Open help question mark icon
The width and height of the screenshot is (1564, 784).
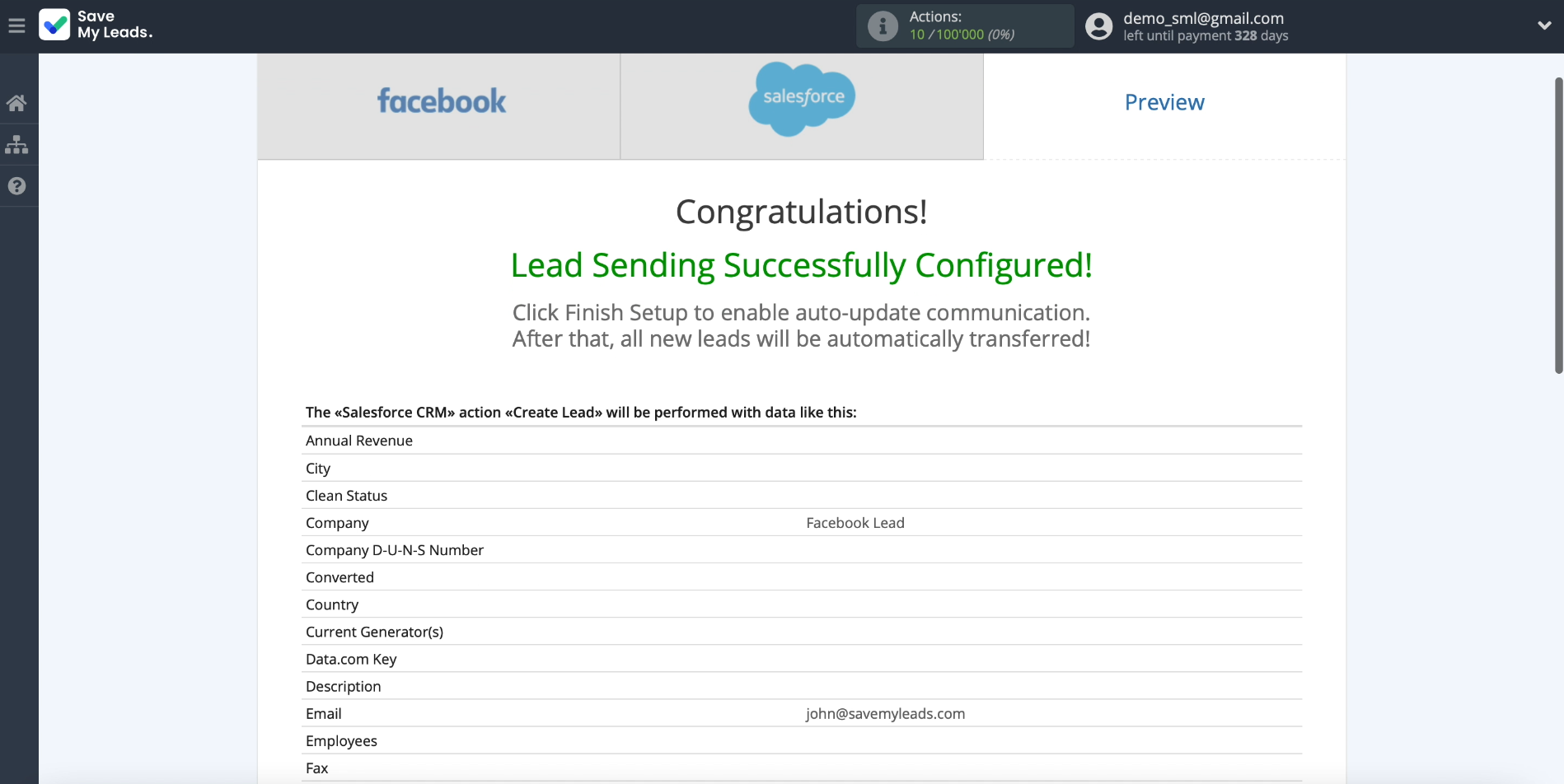[x=16, y=186]
